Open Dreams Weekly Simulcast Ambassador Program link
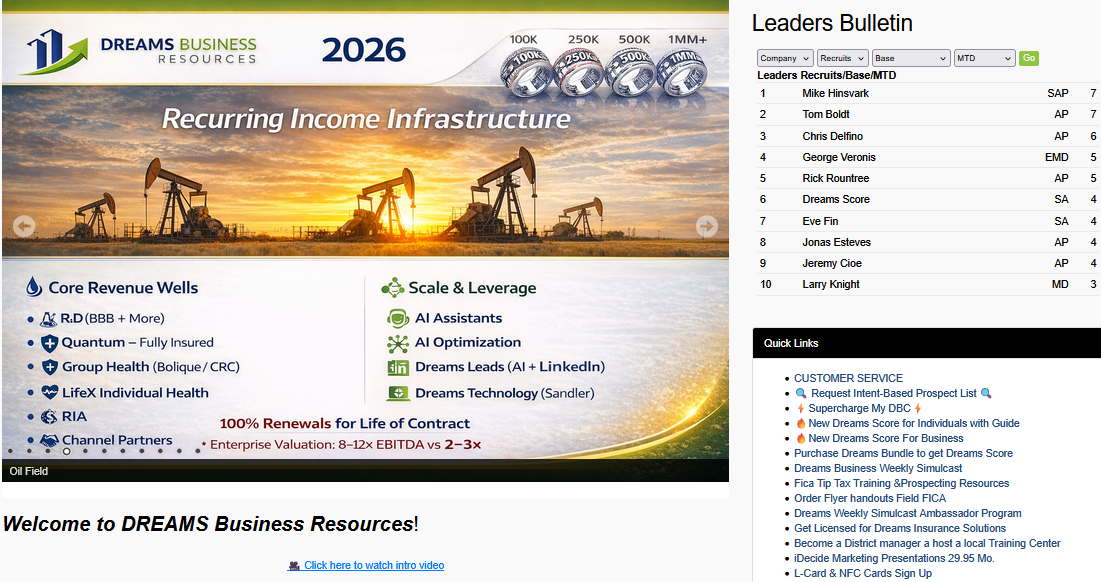The height and width of the screenshot is (582, 1101). pyautogui.click(x=907, y=514)
